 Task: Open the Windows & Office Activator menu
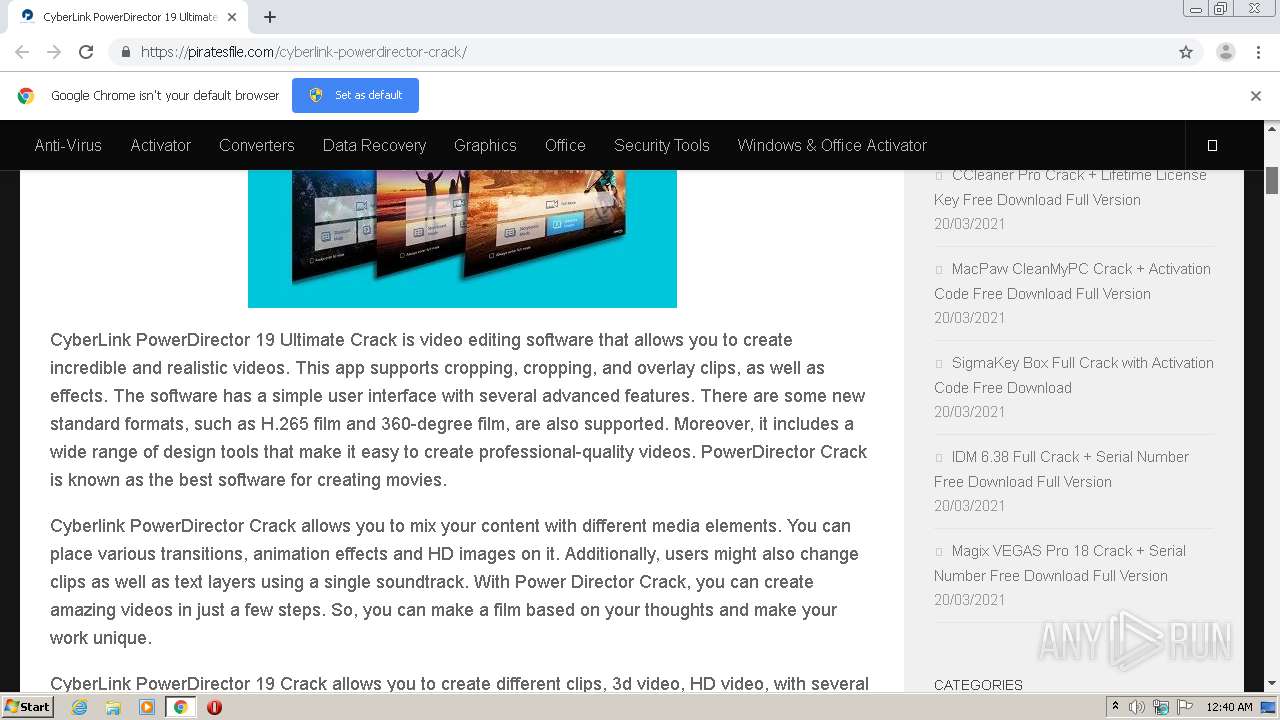pyautogui.click(x=832, y=145)
